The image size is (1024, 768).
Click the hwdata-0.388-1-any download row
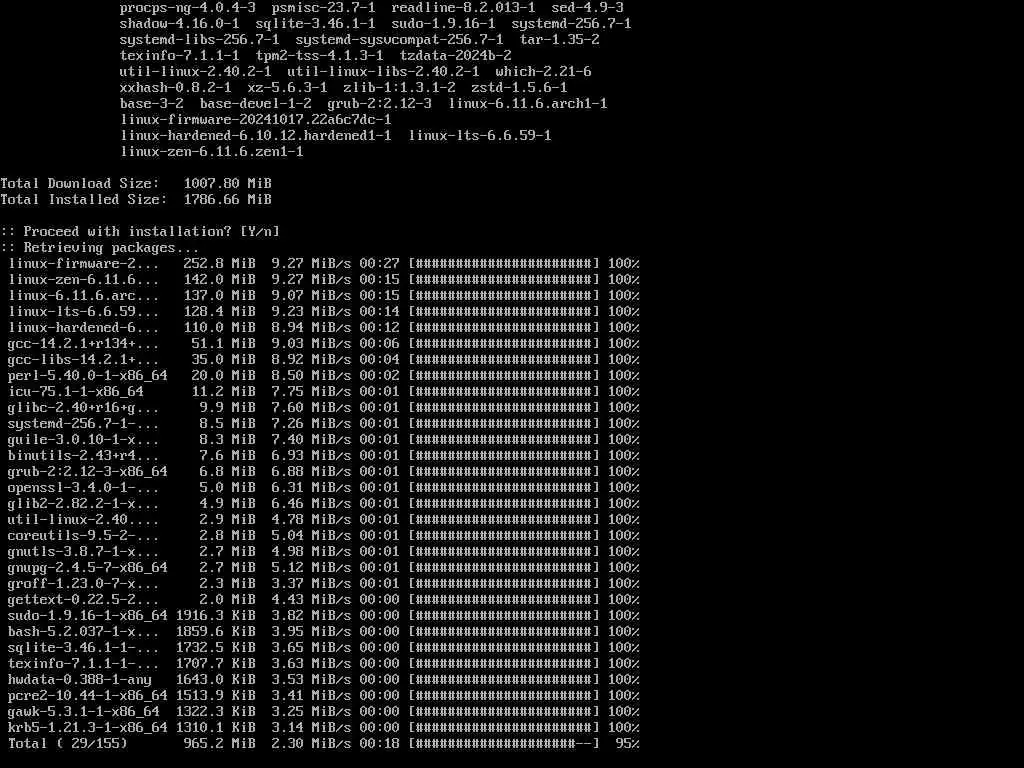(x=323, y=679)
